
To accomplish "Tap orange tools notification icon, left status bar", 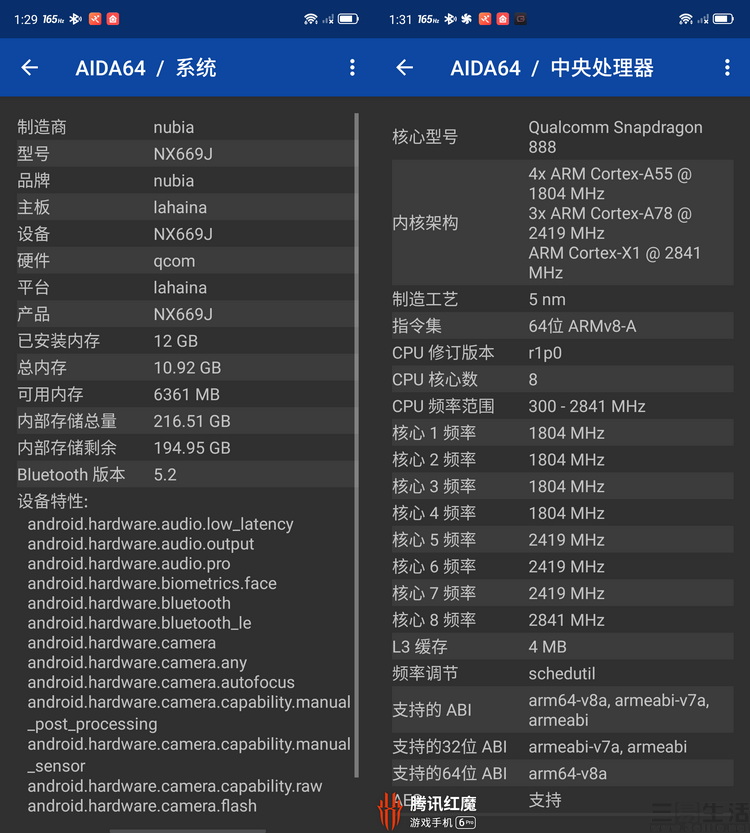I will [95, 19].
